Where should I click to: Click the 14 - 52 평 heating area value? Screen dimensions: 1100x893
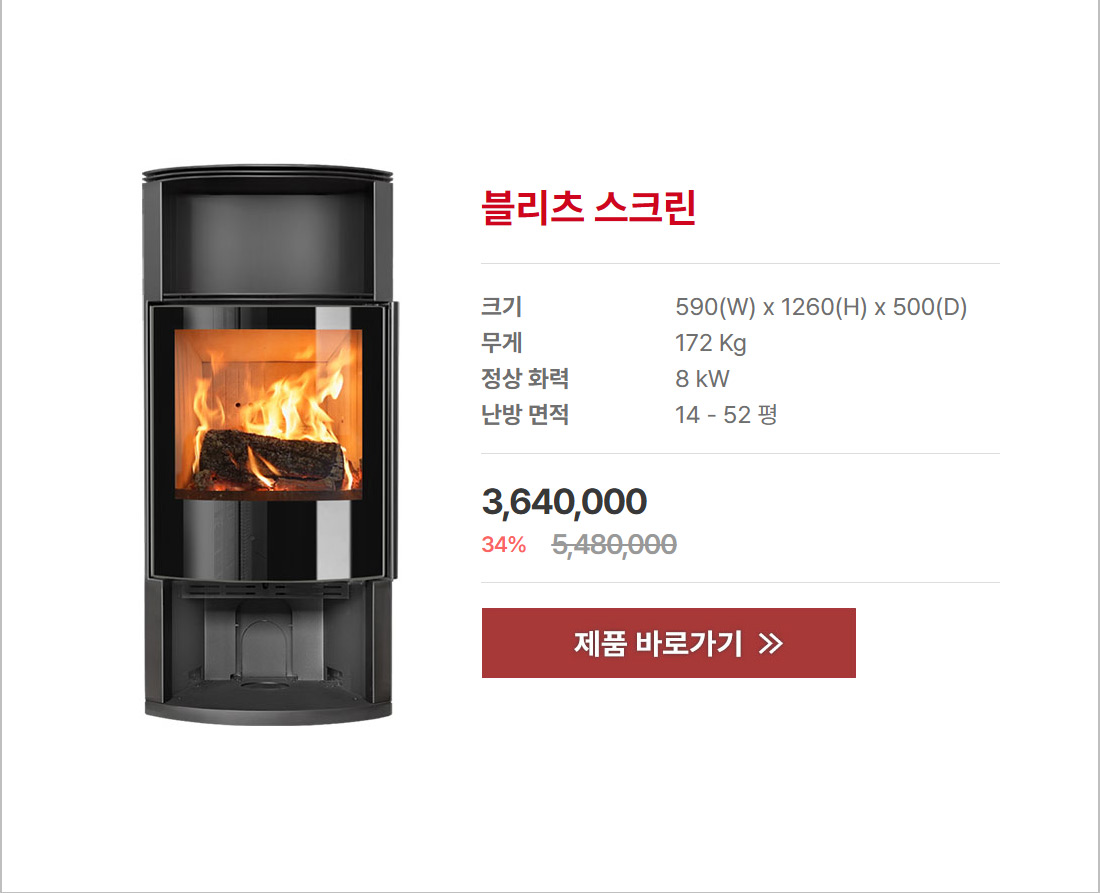(x=726, y=415)
